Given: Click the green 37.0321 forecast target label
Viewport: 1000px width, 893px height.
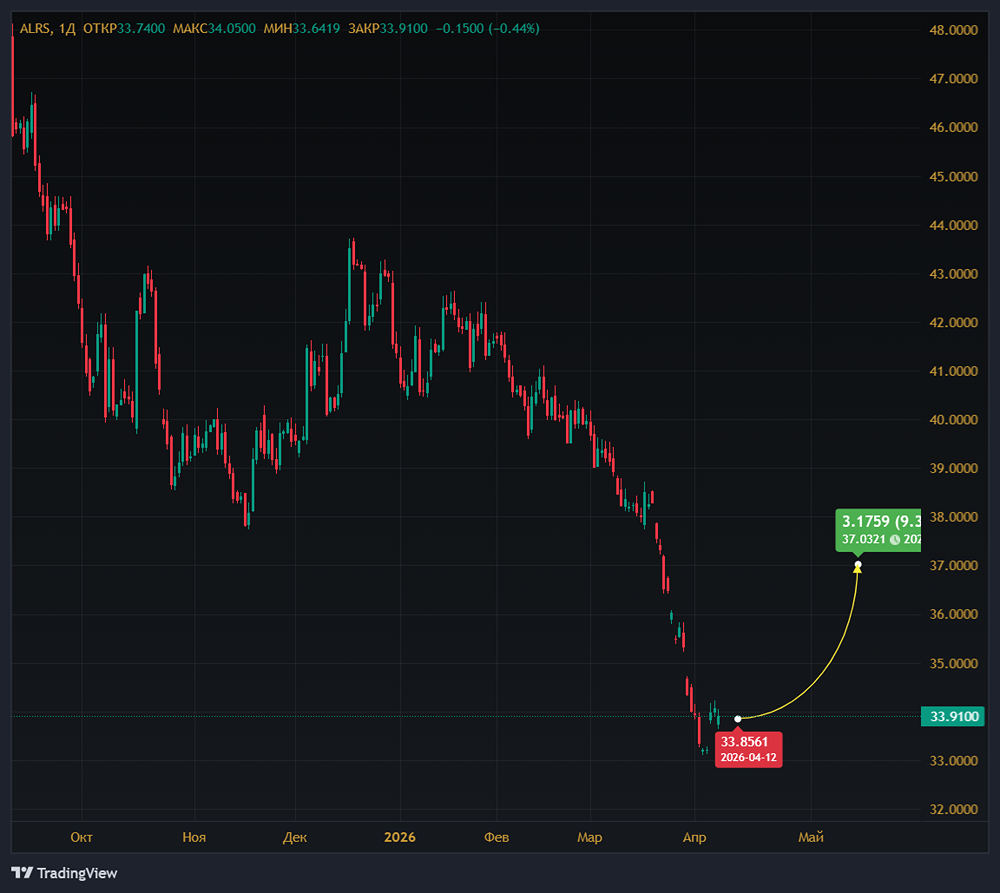Looking at the screenshot, I should coord(878,529).
